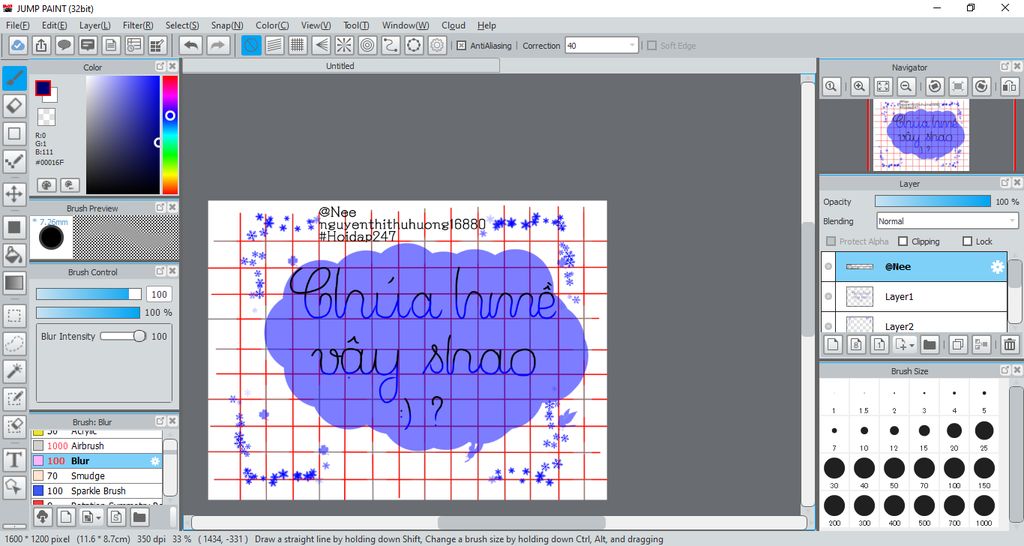Screen dimensions: 1024x546
Task: Toggle the Protect Alpha checkbox
Action: pyautogui.click(x=831, y=241)
